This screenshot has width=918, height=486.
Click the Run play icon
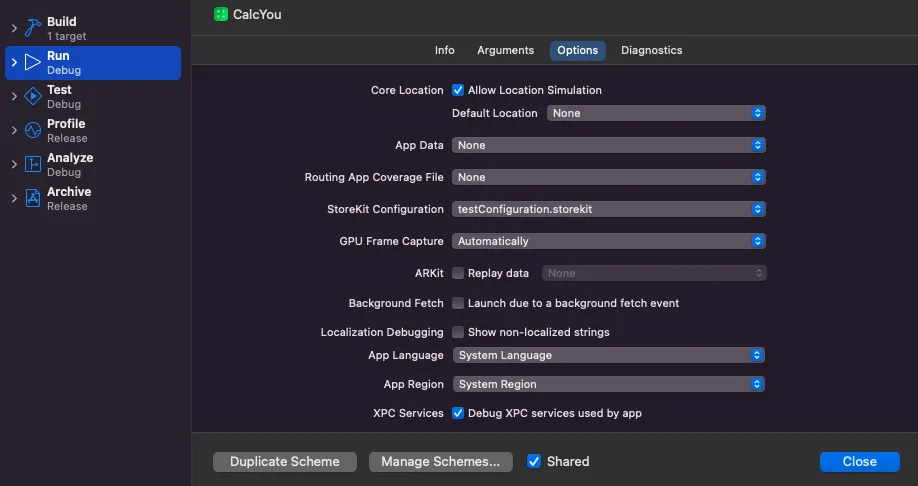[32, 63]
